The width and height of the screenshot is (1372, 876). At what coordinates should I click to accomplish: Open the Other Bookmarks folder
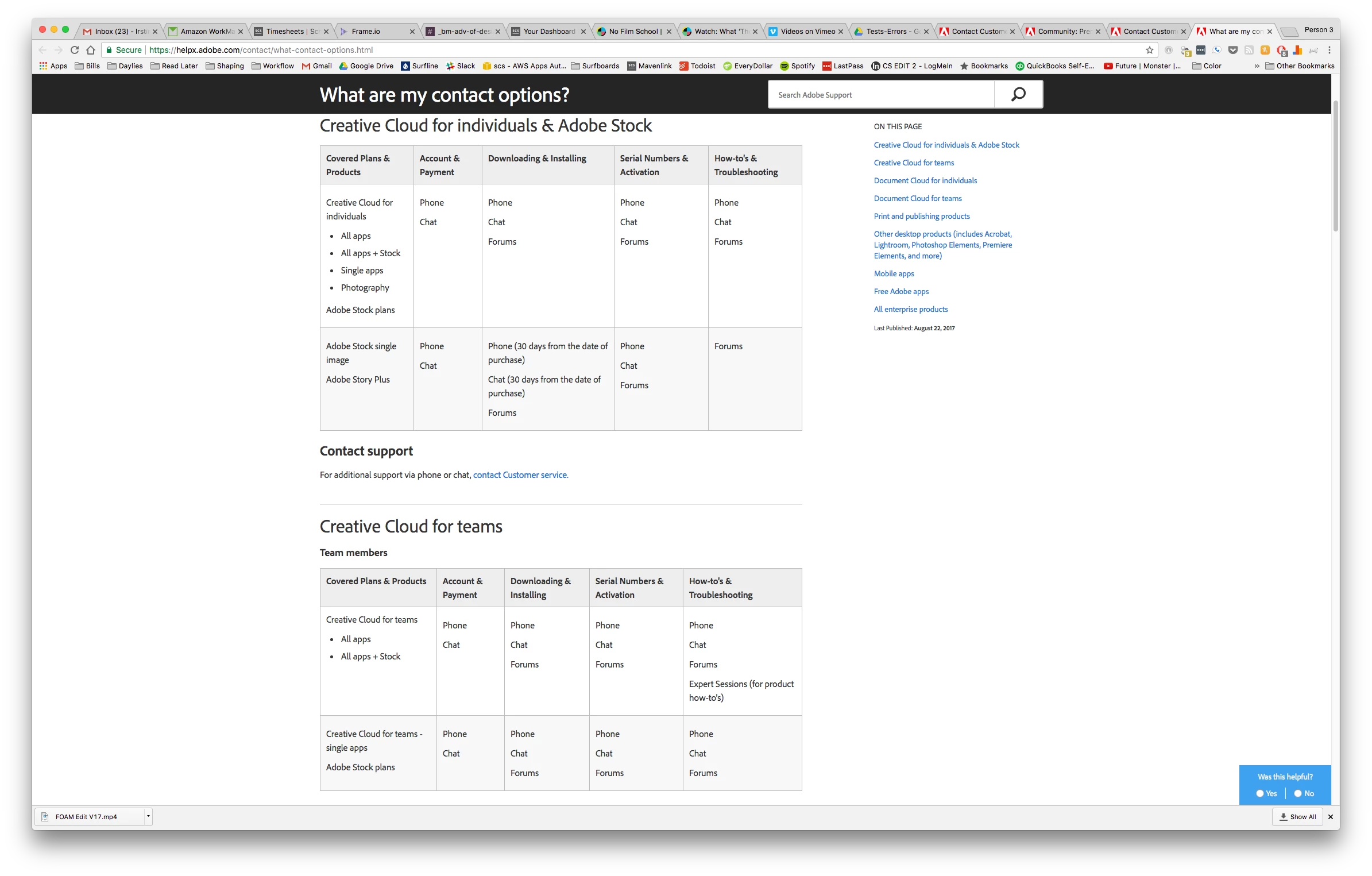tap(1299, 66)
